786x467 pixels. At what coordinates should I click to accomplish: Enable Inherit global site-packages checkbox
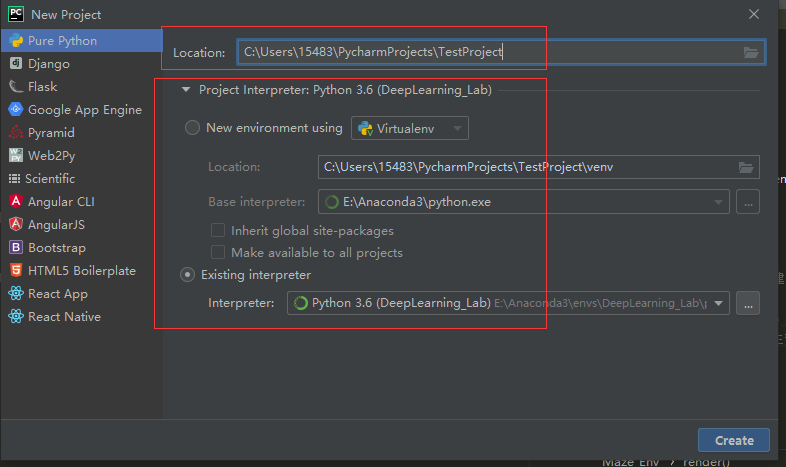pyautogui.click(x=218, y=230)
